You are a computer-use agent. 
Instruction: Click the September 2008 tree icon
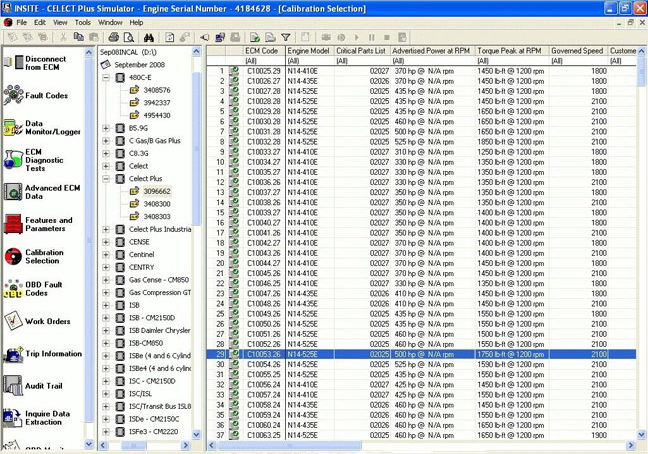tap(106, 65)
